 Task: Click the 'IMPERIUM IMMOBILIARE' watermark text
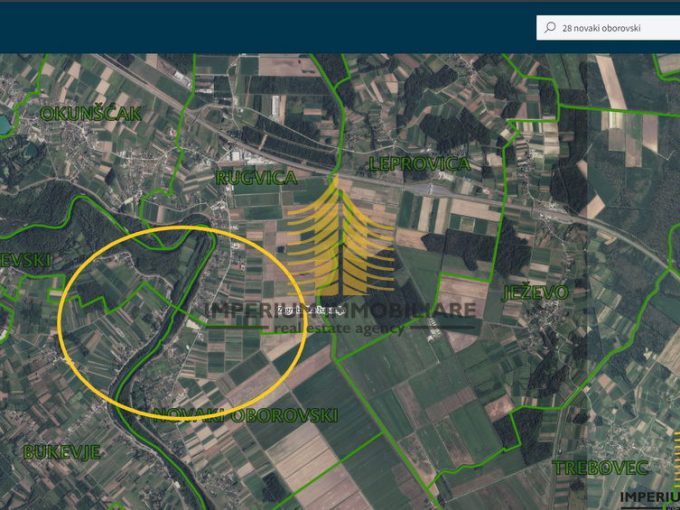coord(340,310)
